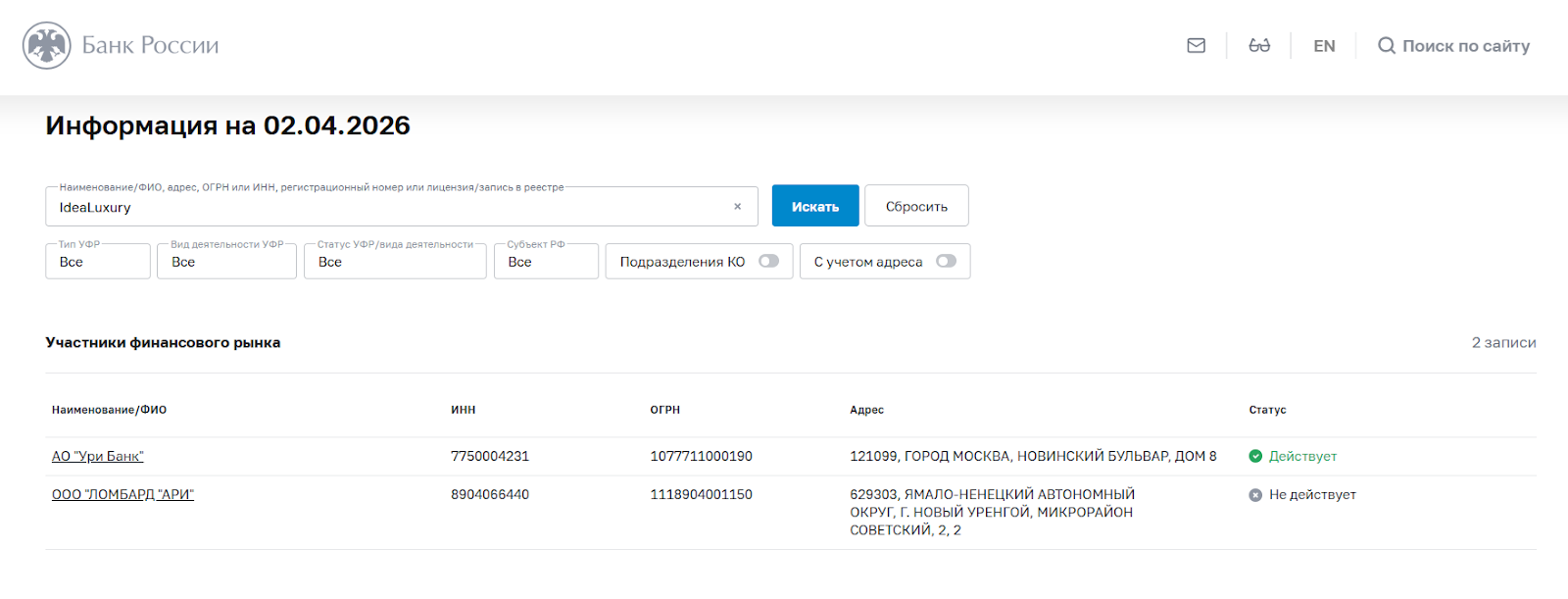Click the search input containing IdeaLuxury
This screenshot has height=599, width=1568.
pos(392,208)
